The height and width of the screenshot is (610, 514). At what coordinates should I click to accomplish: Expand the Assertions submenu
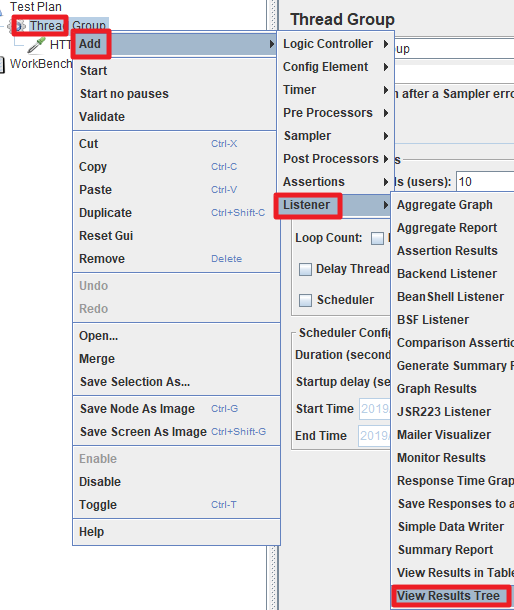[335, 182]
